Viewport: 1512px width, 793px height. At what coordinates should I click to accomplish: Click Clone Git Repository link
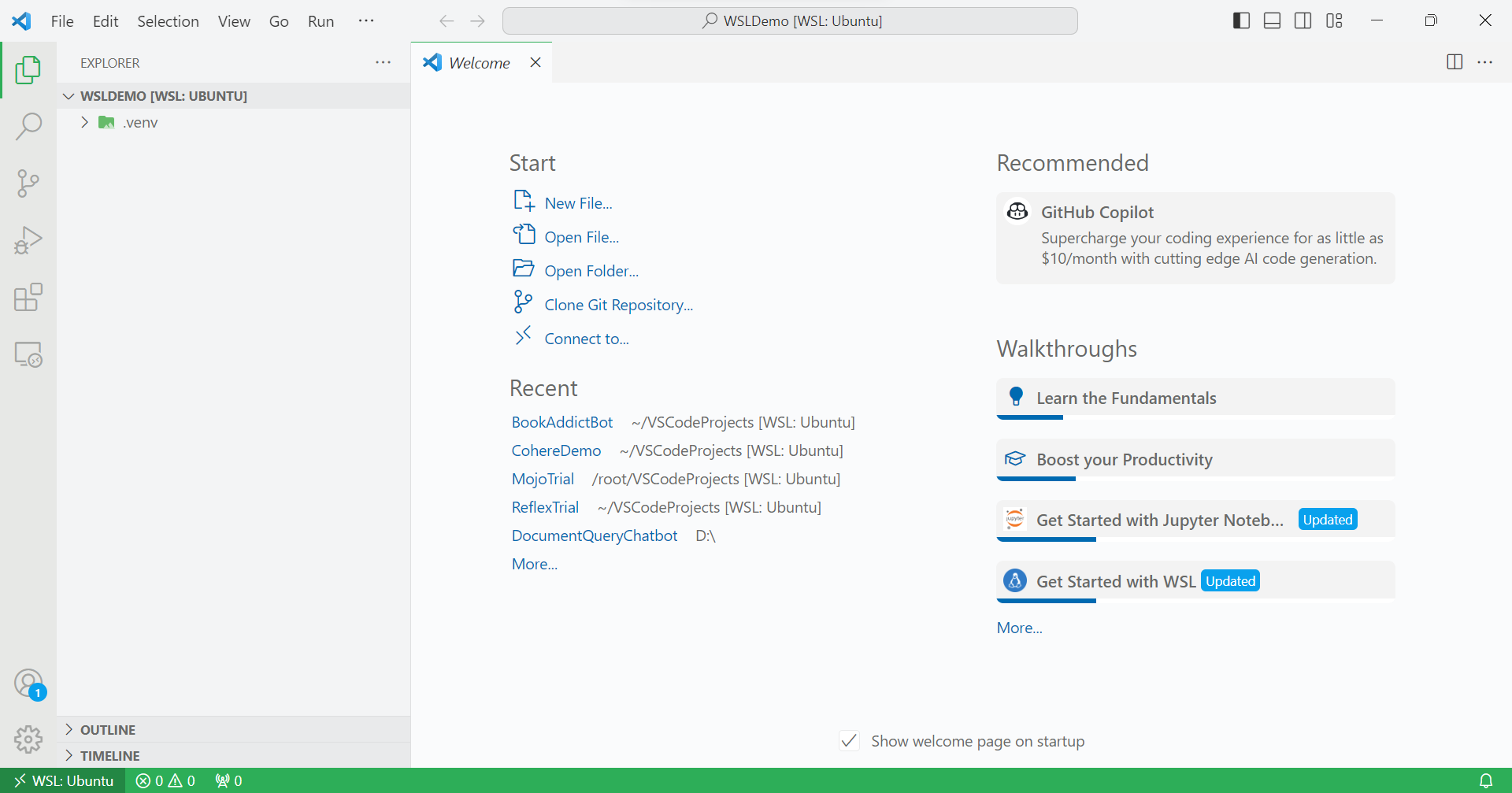click(x=619, y=304)
